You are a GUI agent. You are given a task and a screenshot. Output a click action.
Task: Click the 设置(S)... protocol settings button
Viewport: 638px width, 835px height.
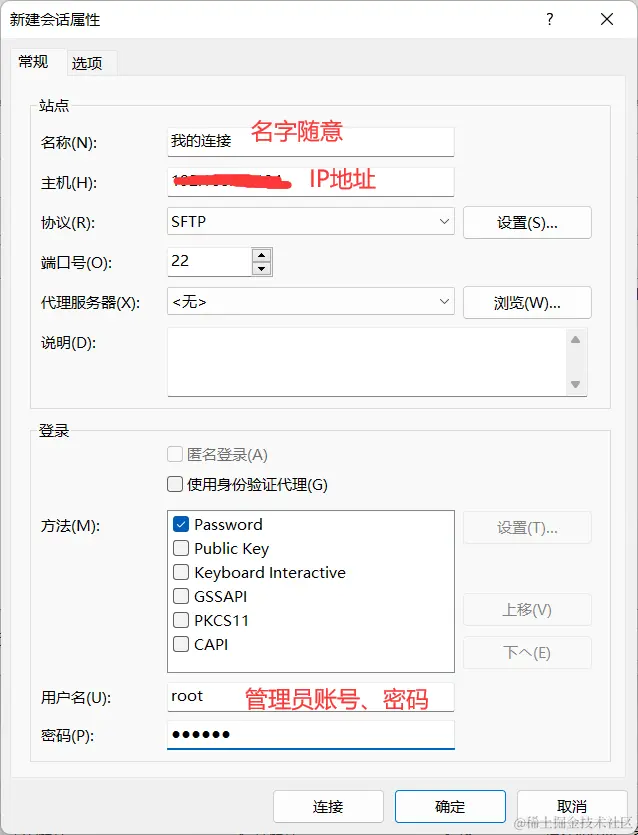(x=527, y=223)
